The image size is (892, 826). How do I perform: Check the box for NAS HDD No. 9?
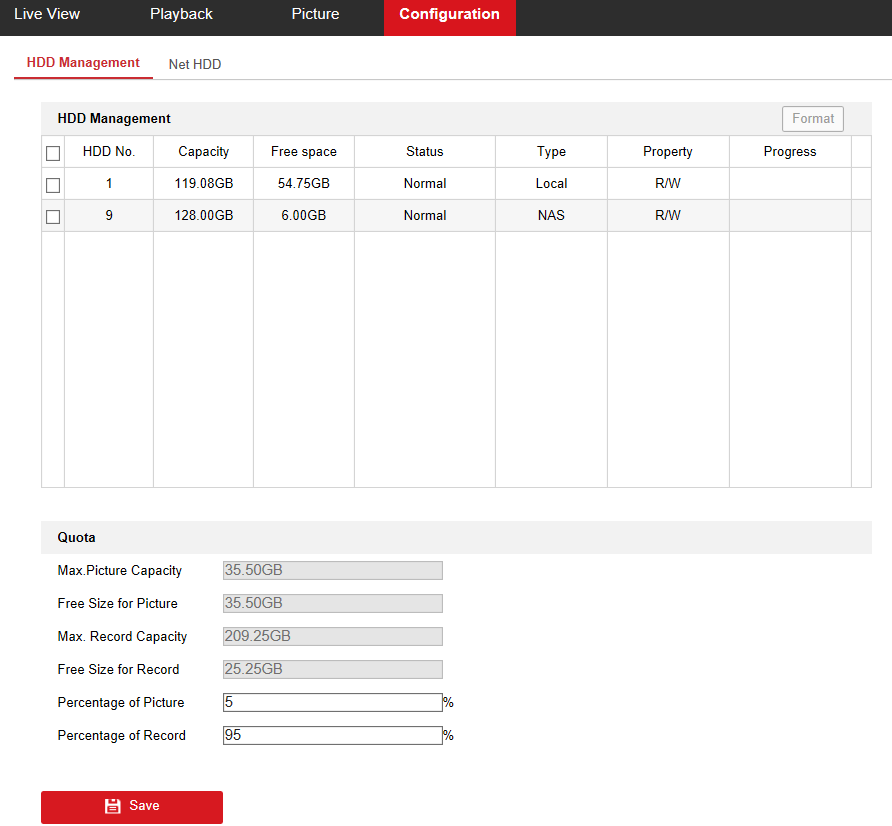[x=53, y=217]
